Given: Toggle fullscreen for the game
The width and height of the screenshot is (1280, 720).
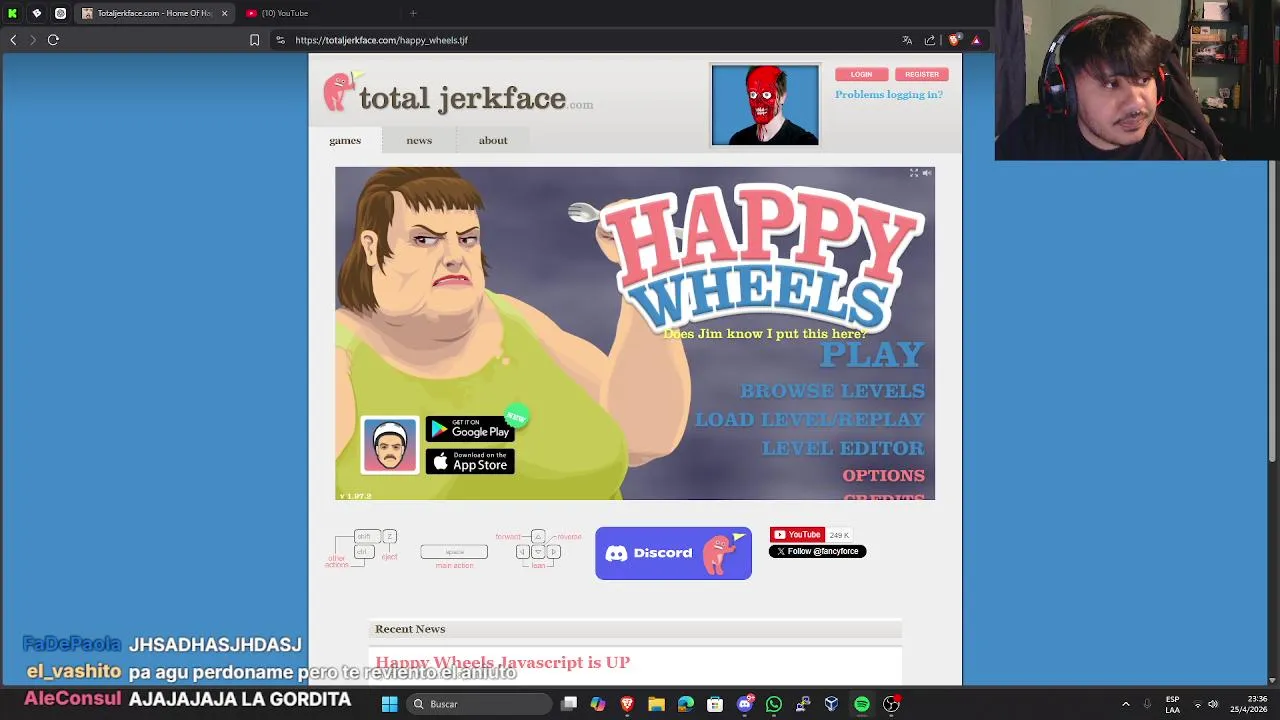Looking at the screenshot, I should [x=913, y=173].
